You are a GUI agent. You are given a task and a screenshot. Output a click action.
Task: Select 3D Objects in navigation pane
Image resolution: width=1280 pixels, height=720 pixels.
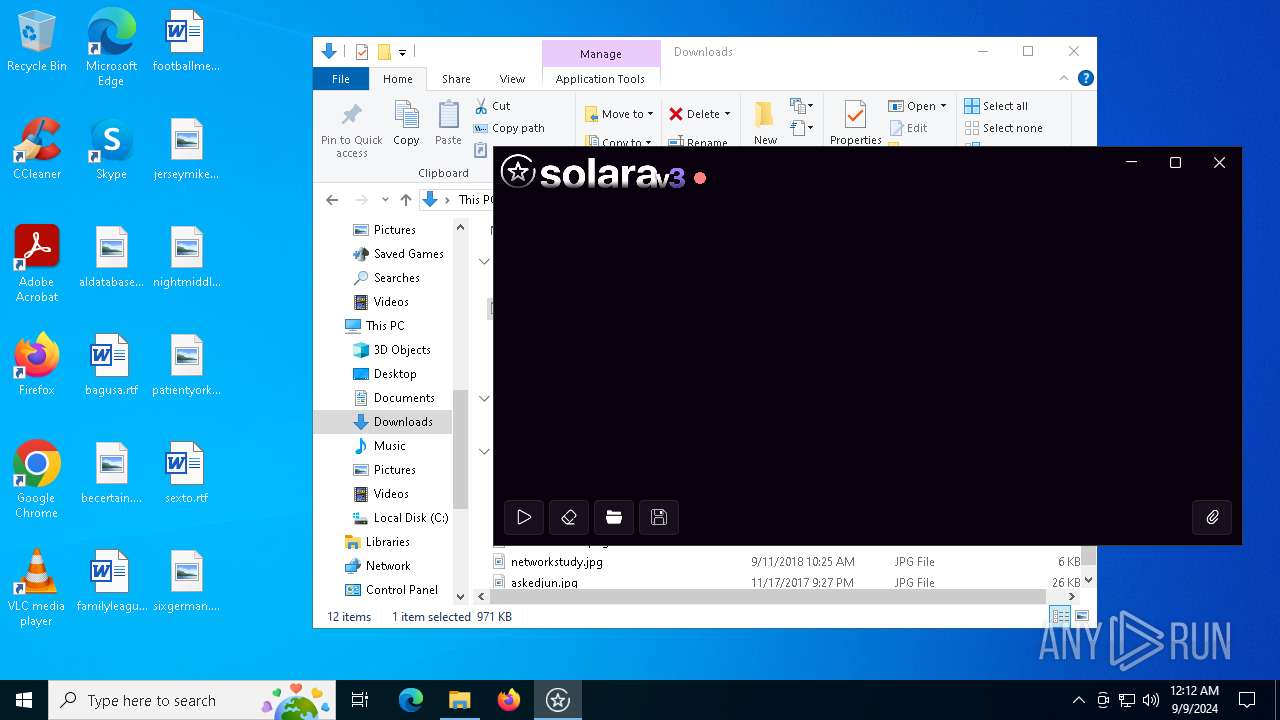[x=391, y=350]
